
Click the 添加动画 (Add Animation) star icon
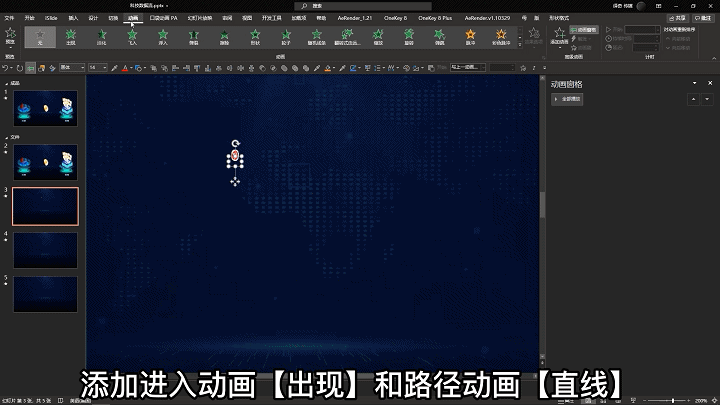(560, 35)
